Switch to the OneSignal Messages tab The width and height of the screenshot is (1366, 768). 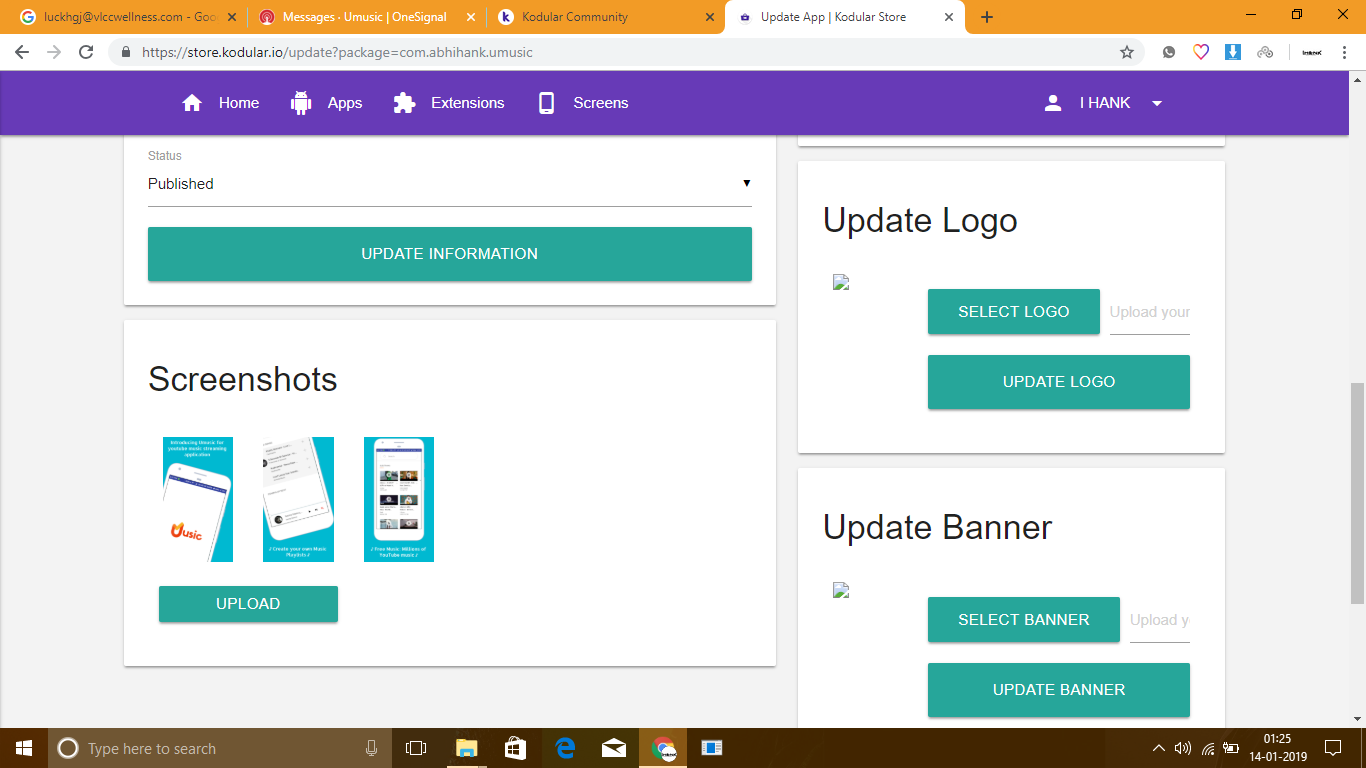pos(364,17)
